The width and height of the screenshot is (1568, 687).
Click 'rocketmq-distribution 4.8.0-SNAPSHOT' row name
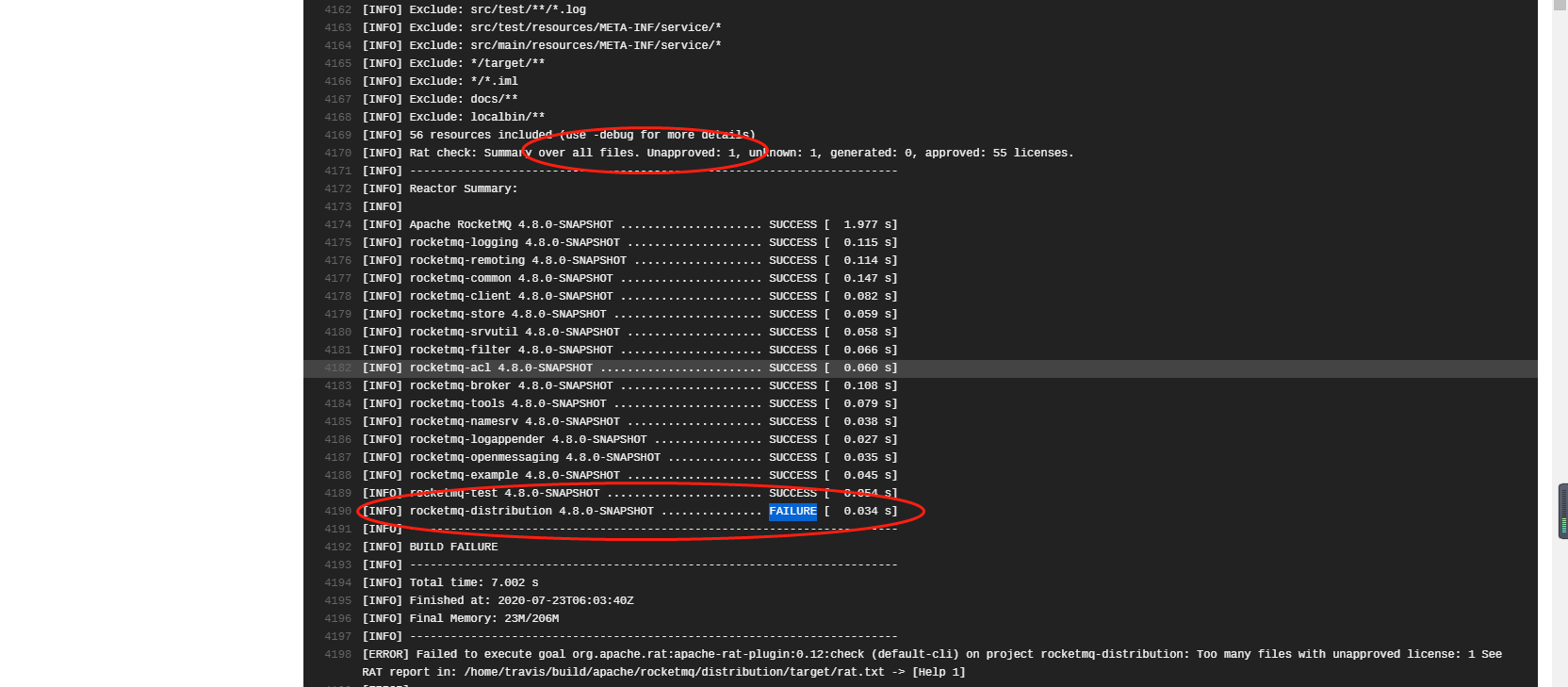[531, 511]
